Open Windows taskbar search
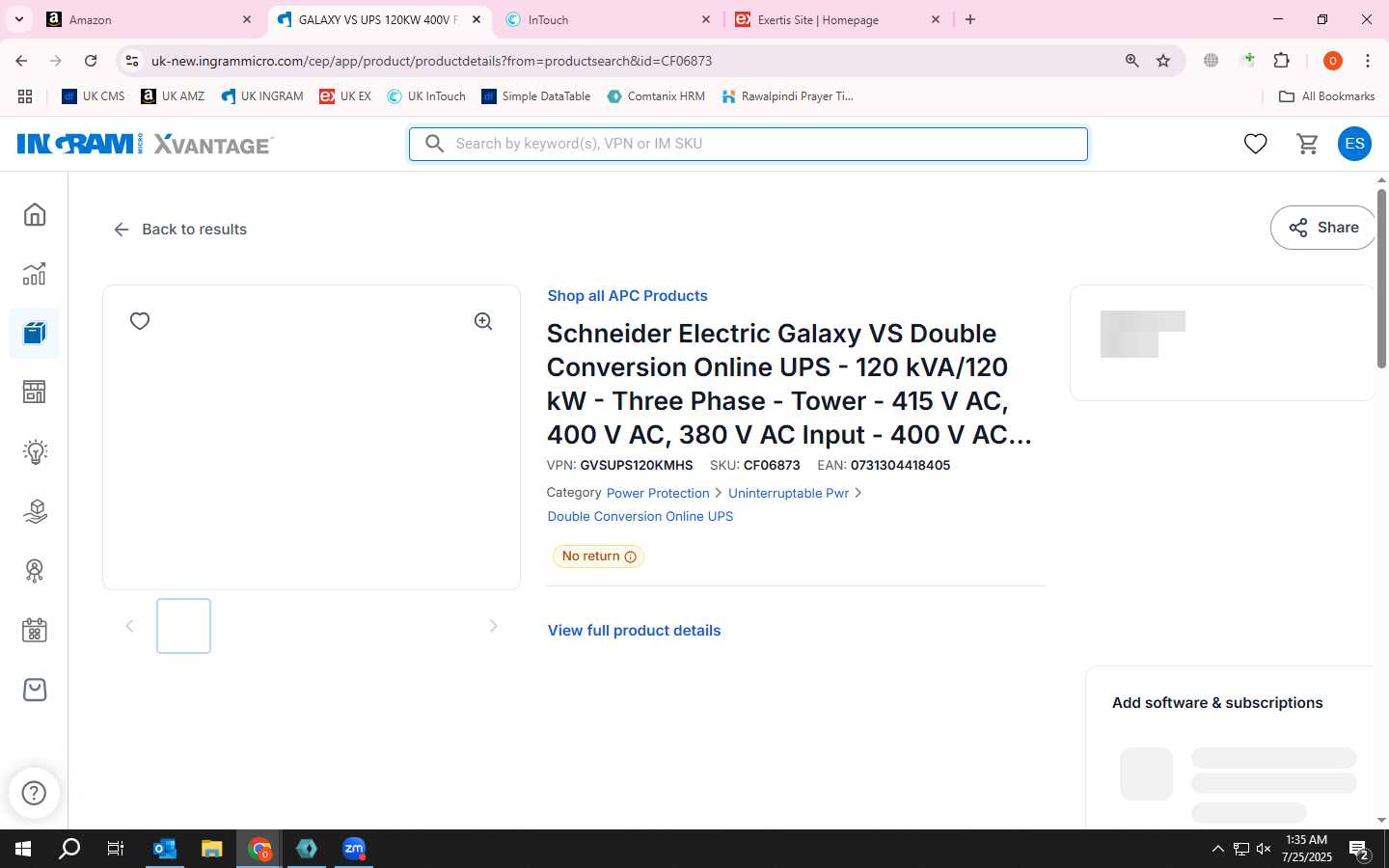1389x868 pixels. pyautogui.click(x=69, y=849)
